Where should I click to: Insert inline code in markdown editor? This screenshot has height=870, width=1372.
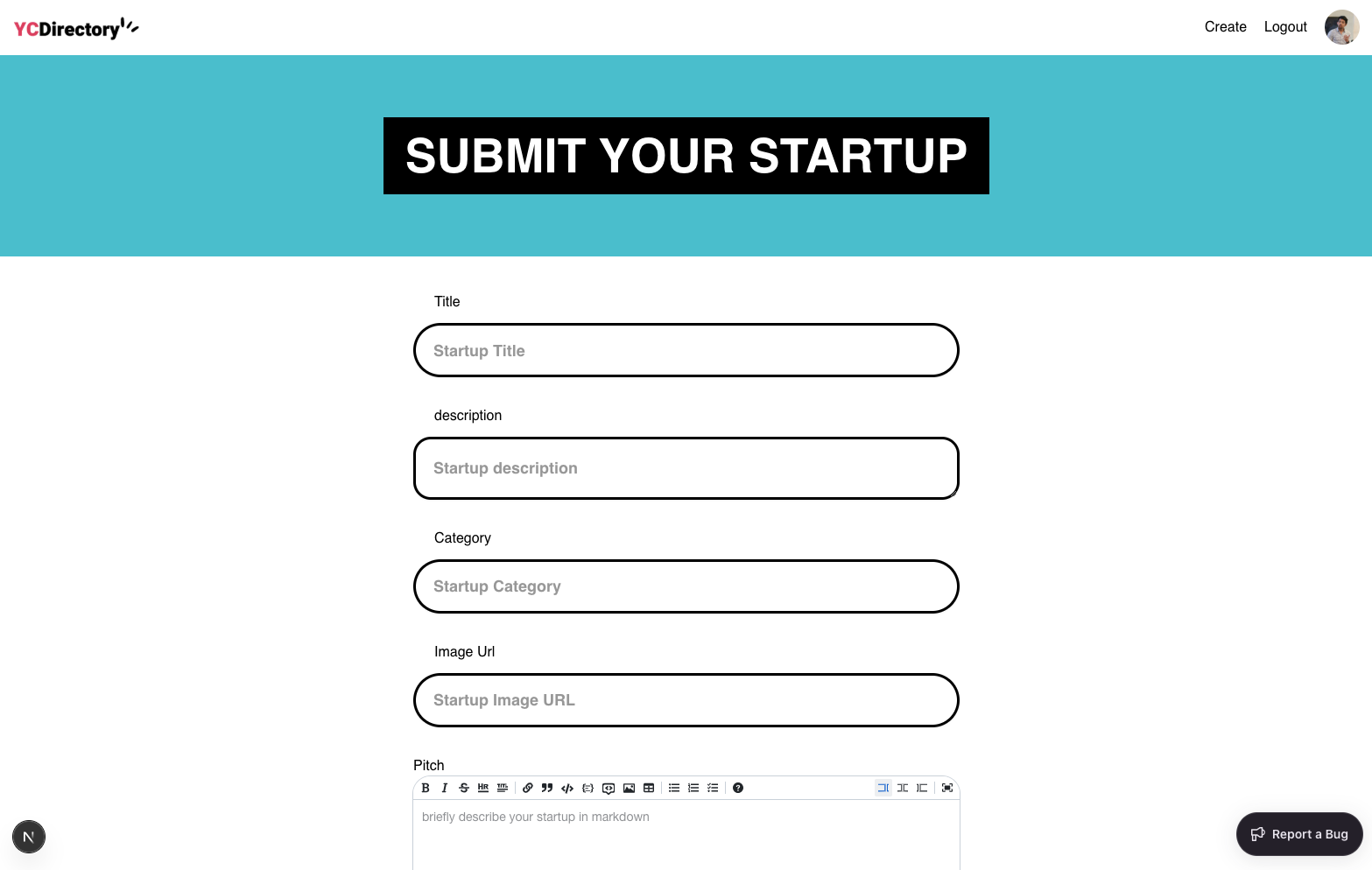coord(567,788)
